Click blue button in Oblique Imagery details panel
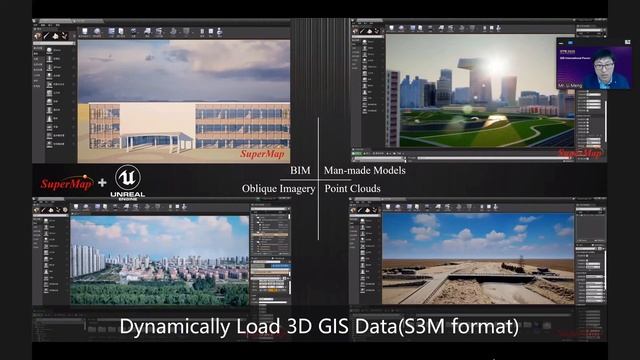The height and width of the screenshot is (360, 640). coord(280,266)
